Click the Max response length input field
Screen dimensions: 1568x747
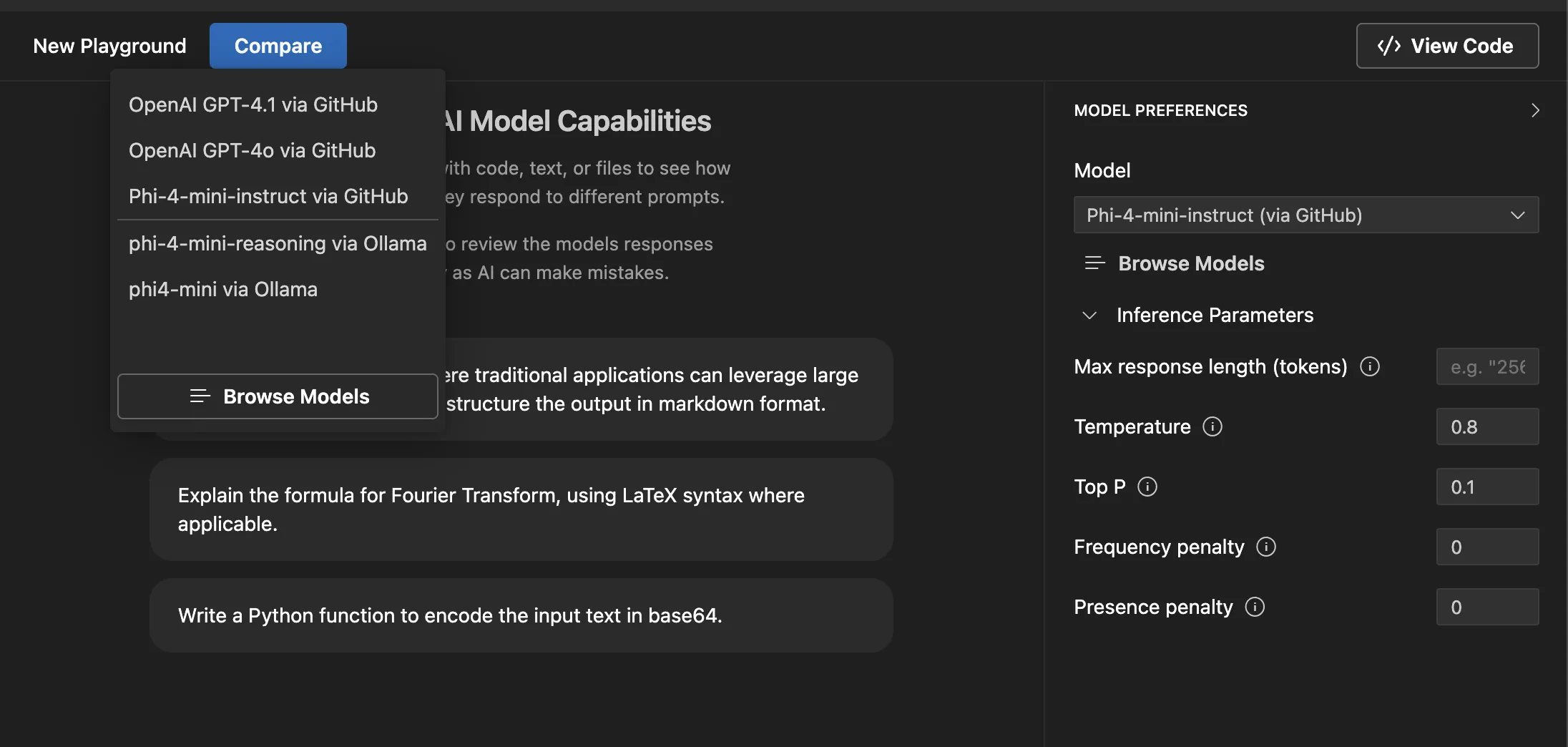1487,366
